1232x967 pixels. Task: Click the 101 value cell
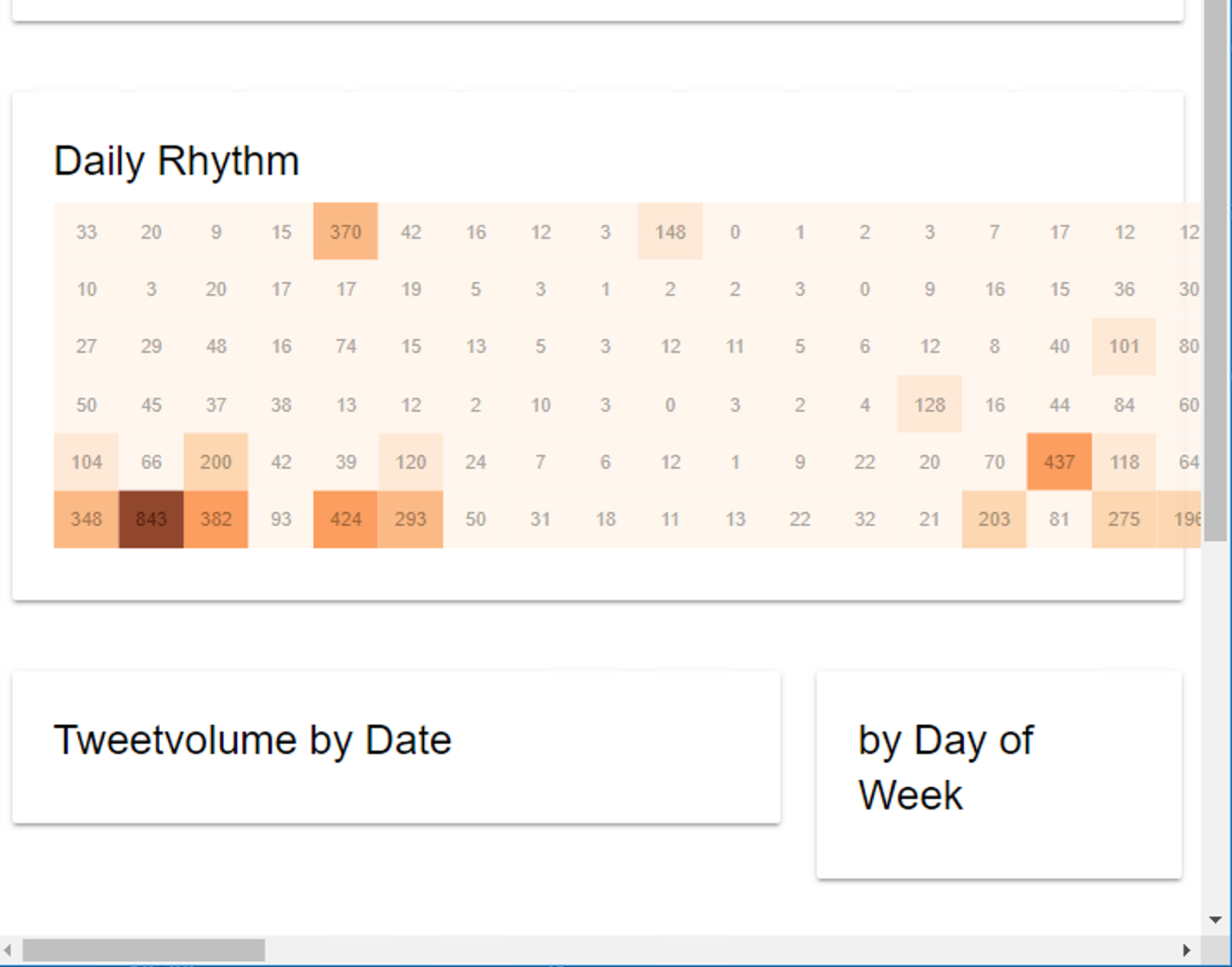1124,346
